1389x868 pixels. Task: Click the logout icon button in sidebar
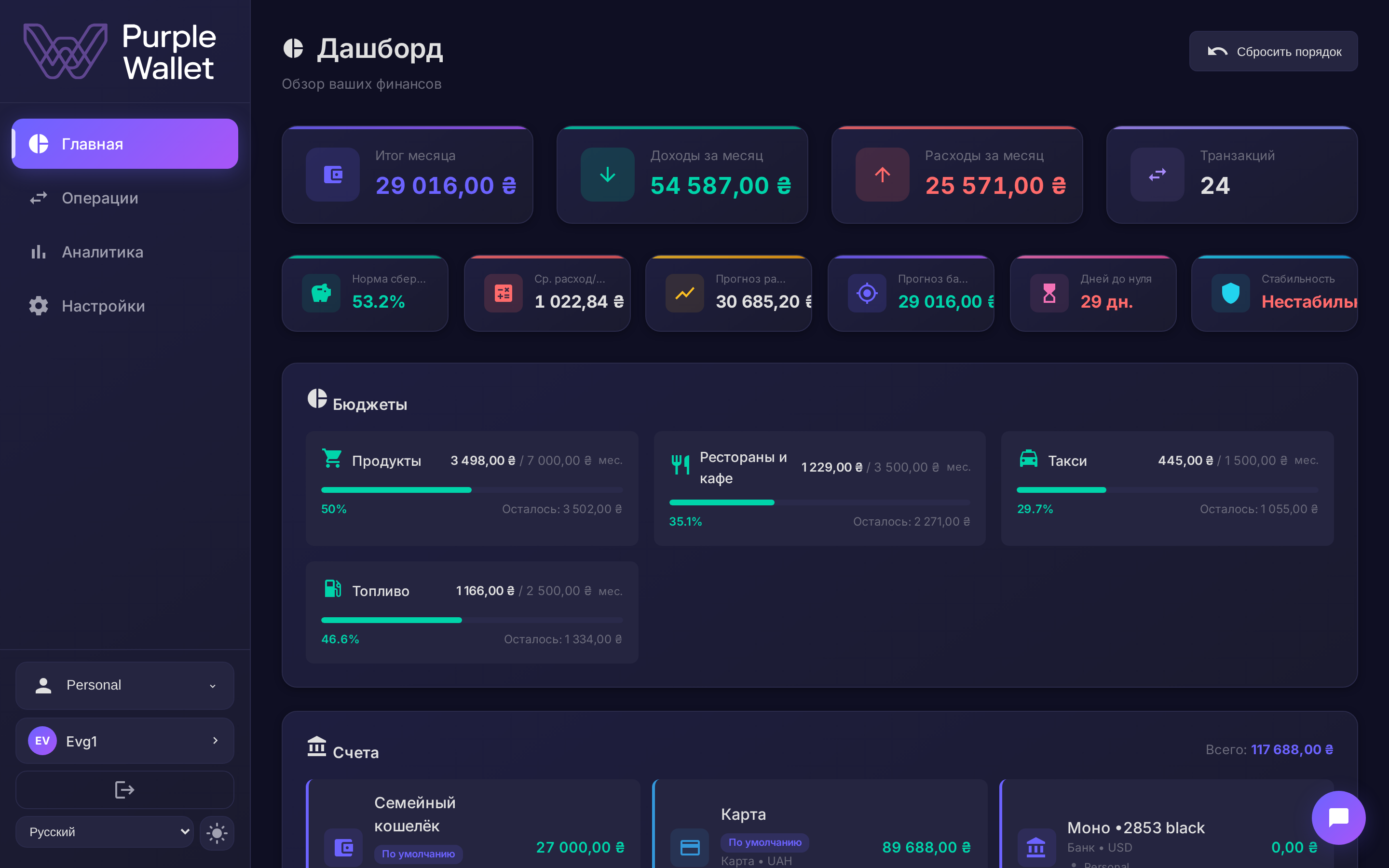coord(124,790)
